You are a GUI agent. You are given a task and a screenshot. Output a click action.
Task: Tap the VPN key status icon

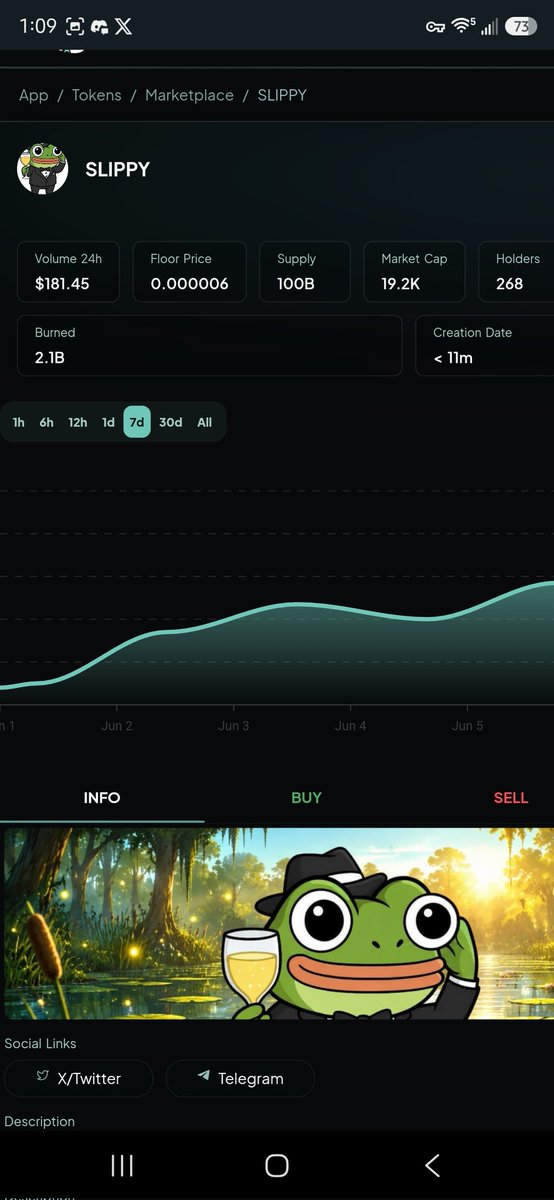coord(435,27)
